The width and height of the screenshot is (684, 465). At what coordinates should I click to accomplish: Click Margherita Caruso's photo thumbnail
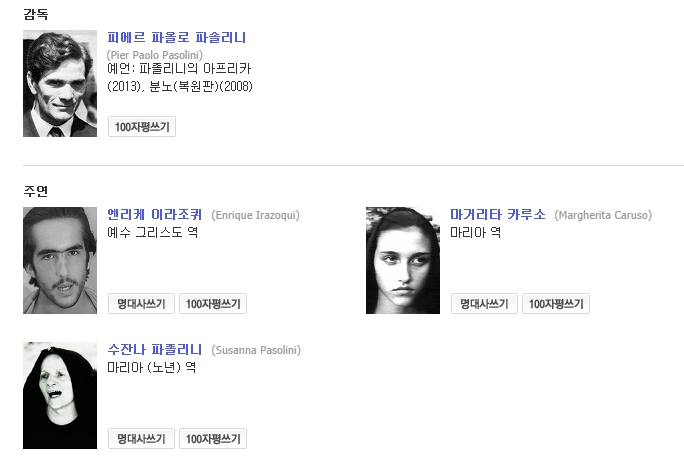(403, 260)
